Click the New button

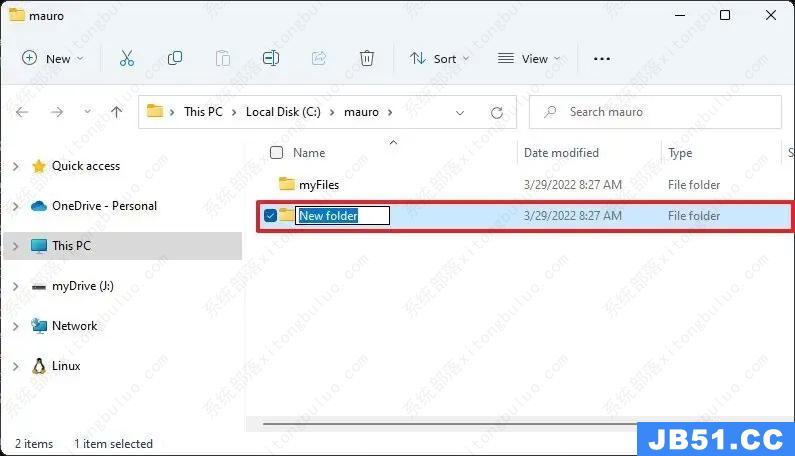pyautogui.click(x=53, y=59)
